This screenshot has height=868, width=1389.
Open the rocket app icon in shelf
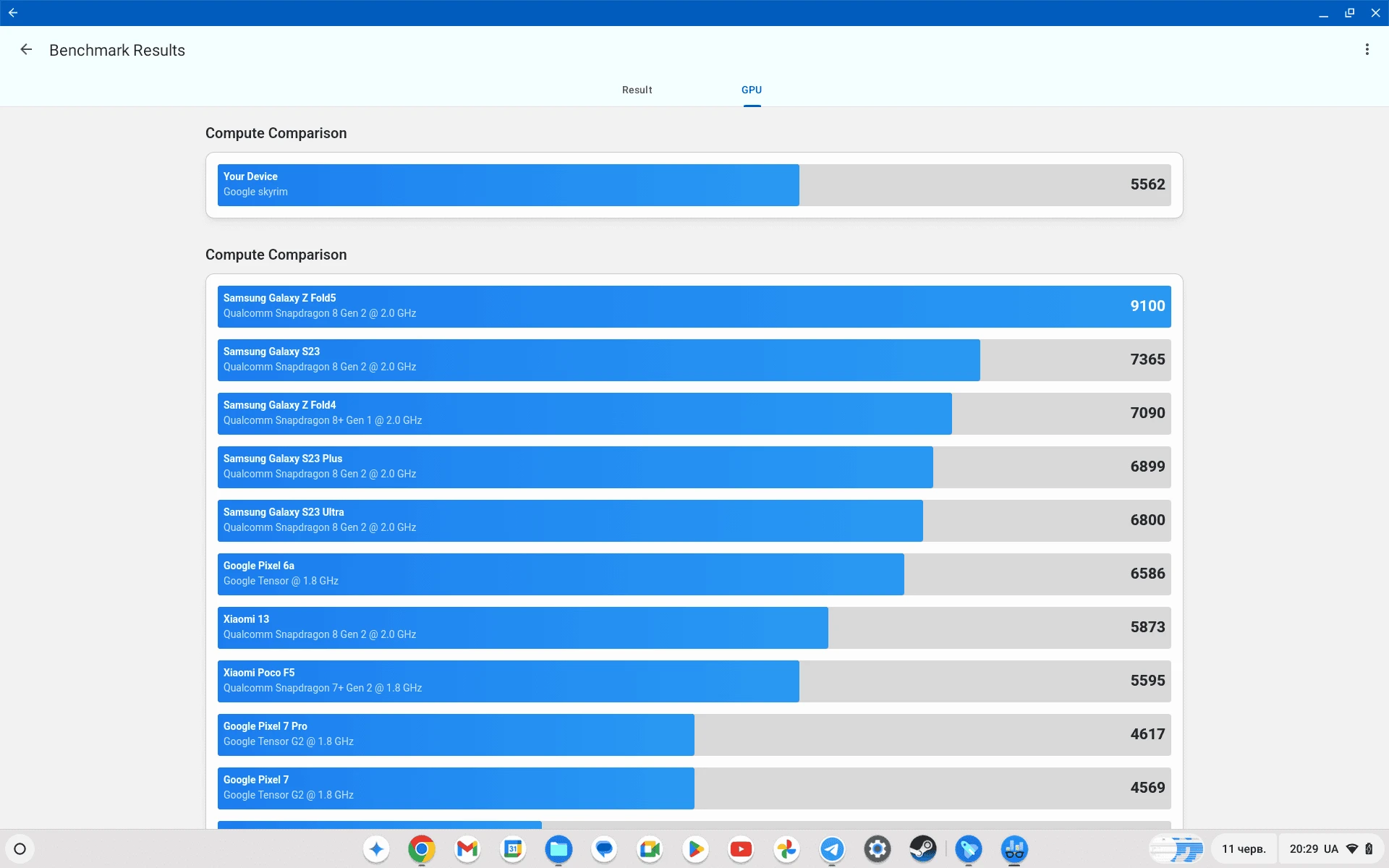click(x=969, y=849)
